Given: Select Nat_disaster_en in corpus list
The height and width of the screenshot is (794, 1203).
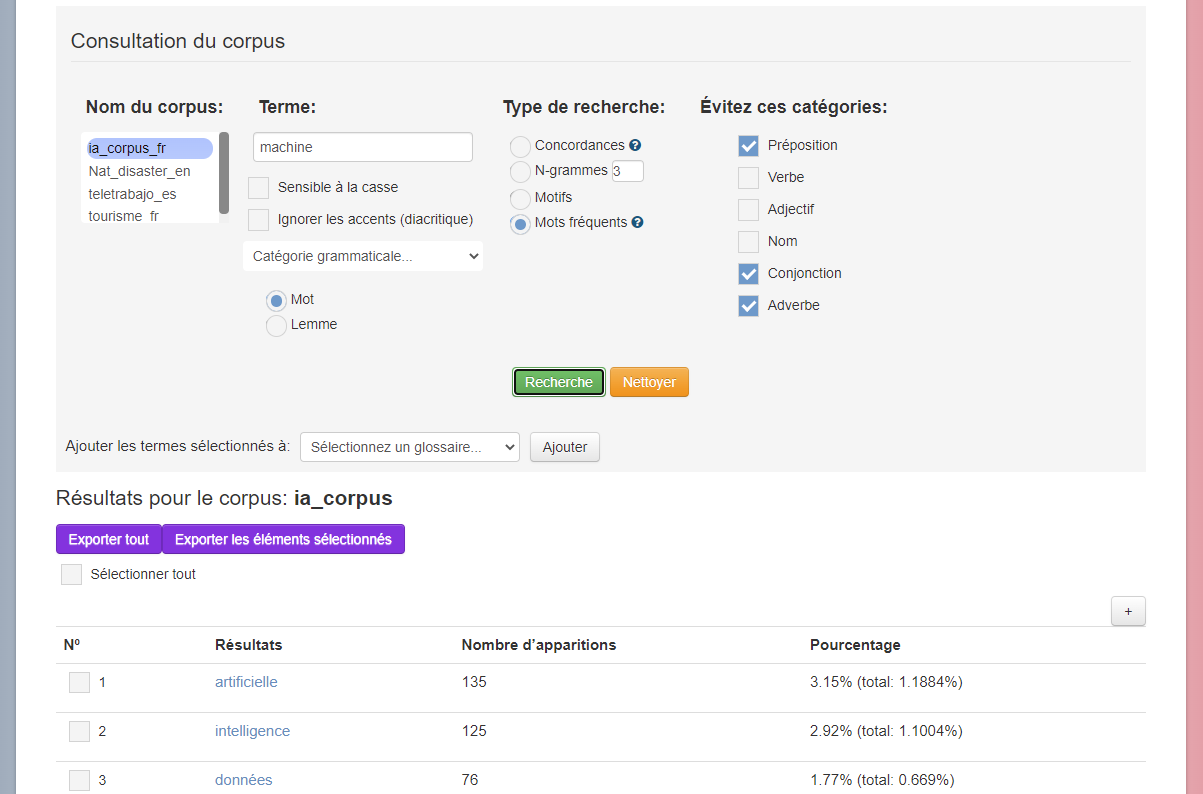Looking at the screenshot, I should 139,171.
